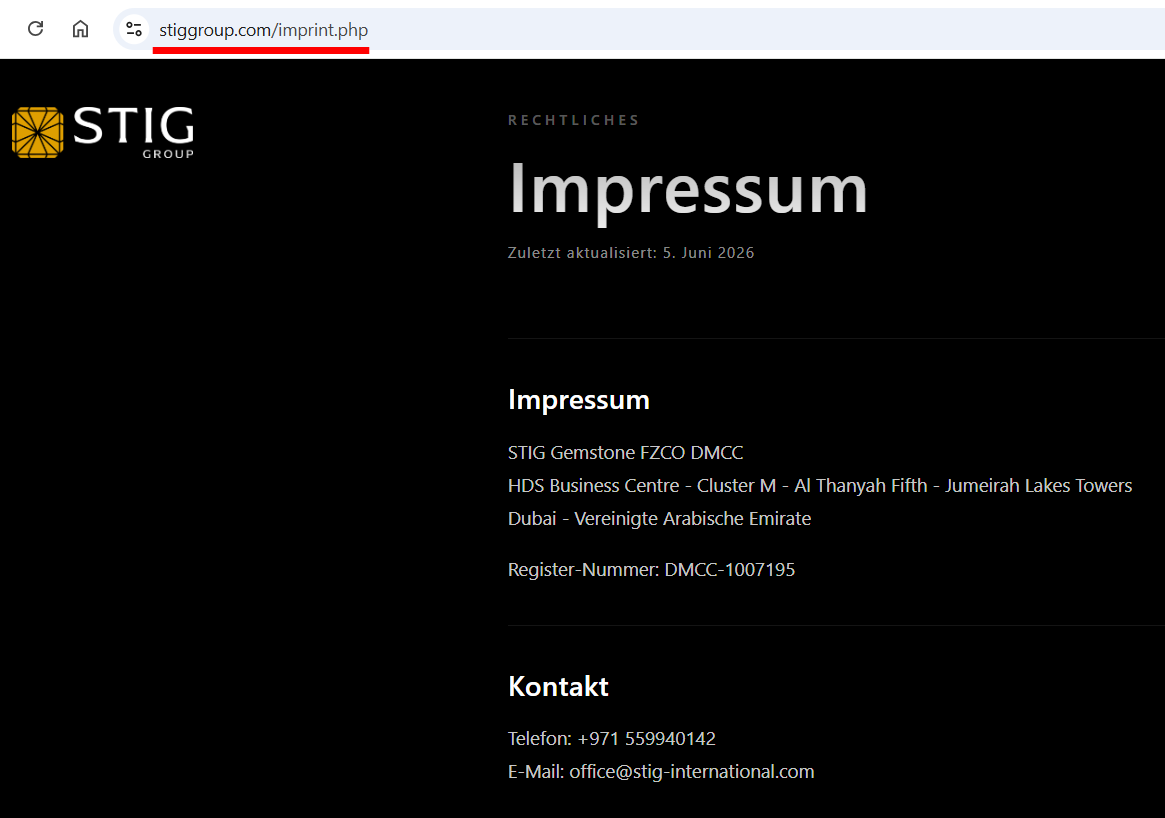Click the phone number +971 559940142

tap(646, 739)
